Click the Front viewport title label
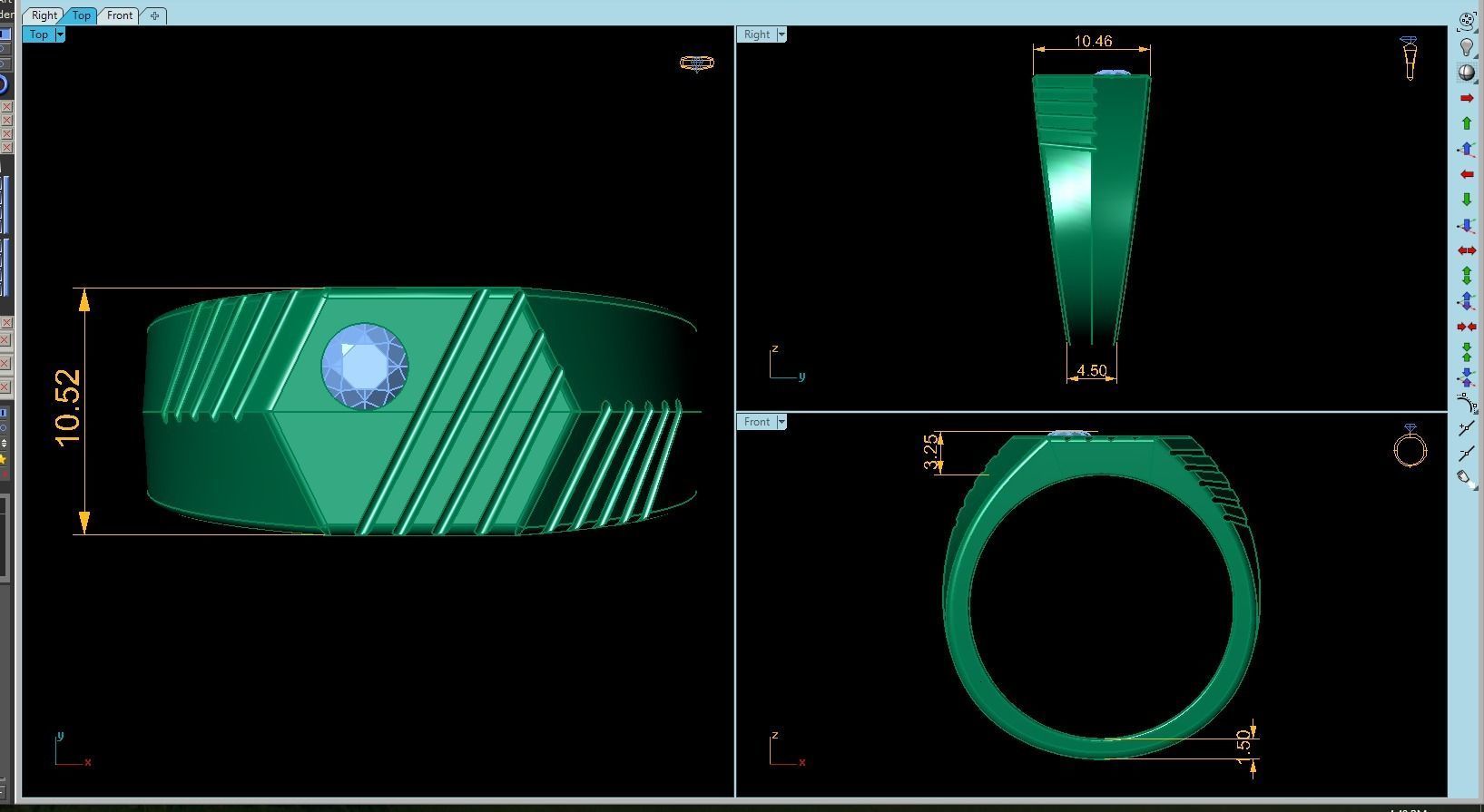The height and width of the screenshot is (812, 1484). [756, 422]
